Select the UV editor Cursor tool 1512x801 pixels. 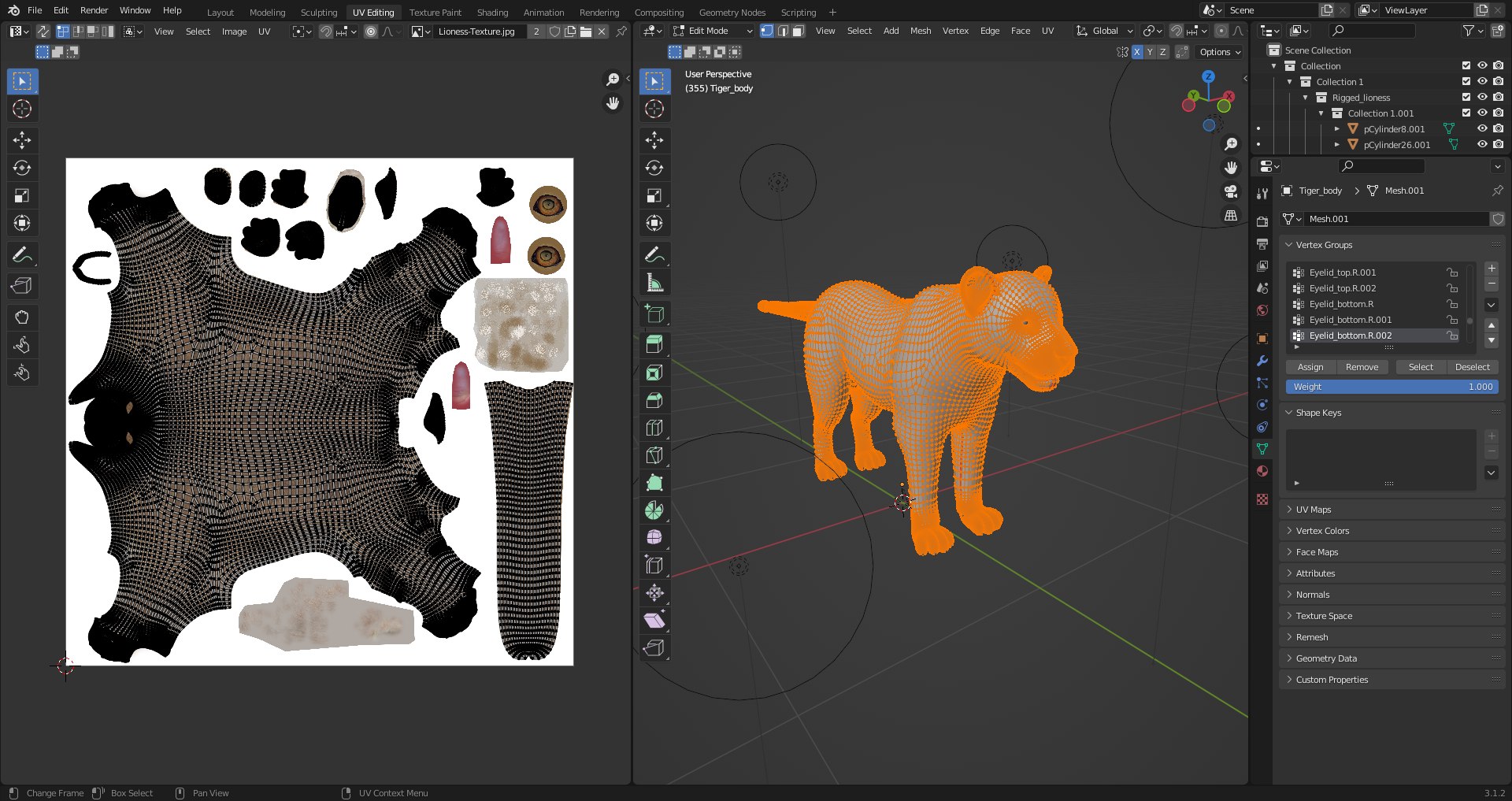pyautogui.click(x=22, y=109)
